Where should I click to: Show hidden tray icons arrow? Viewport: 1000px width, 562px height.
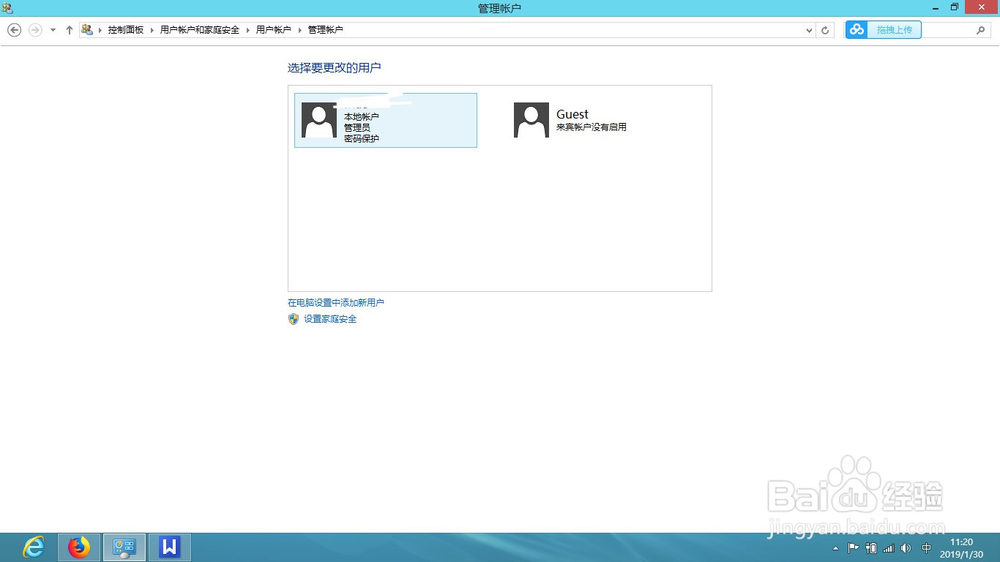(835, 548)
